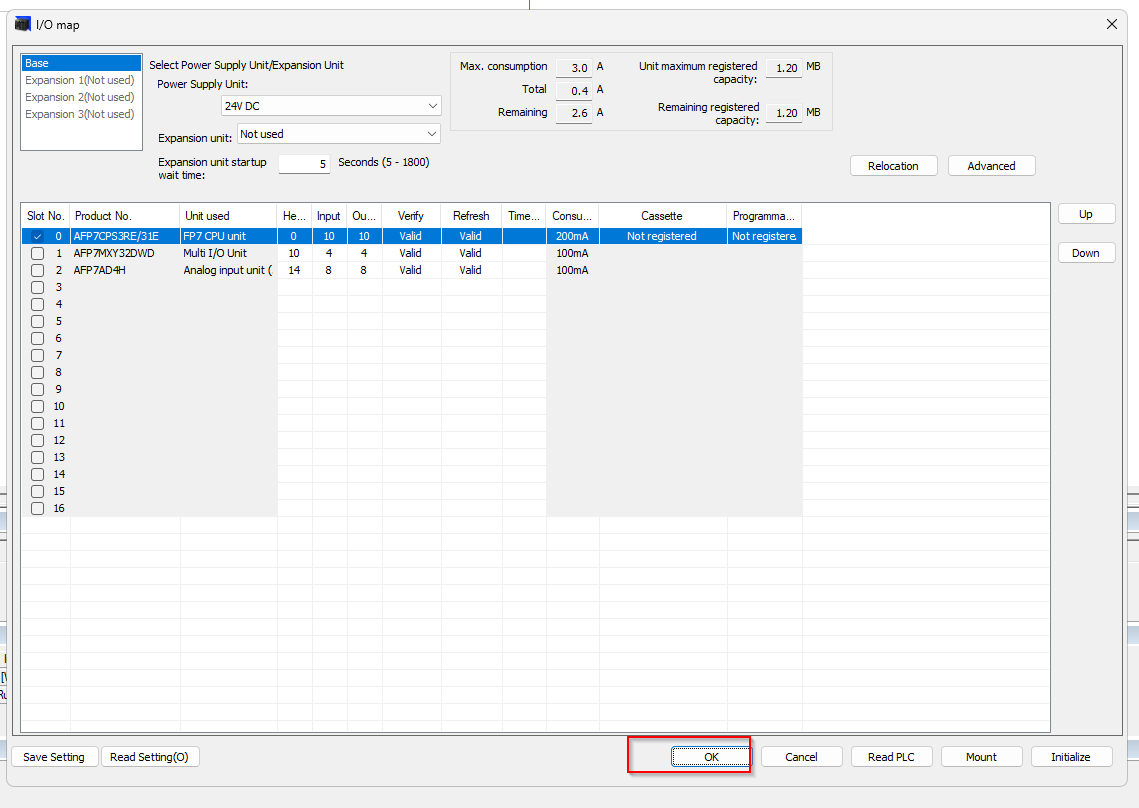
Task: Select Expansion 1(Not used) entry
Action: (79, 80)
